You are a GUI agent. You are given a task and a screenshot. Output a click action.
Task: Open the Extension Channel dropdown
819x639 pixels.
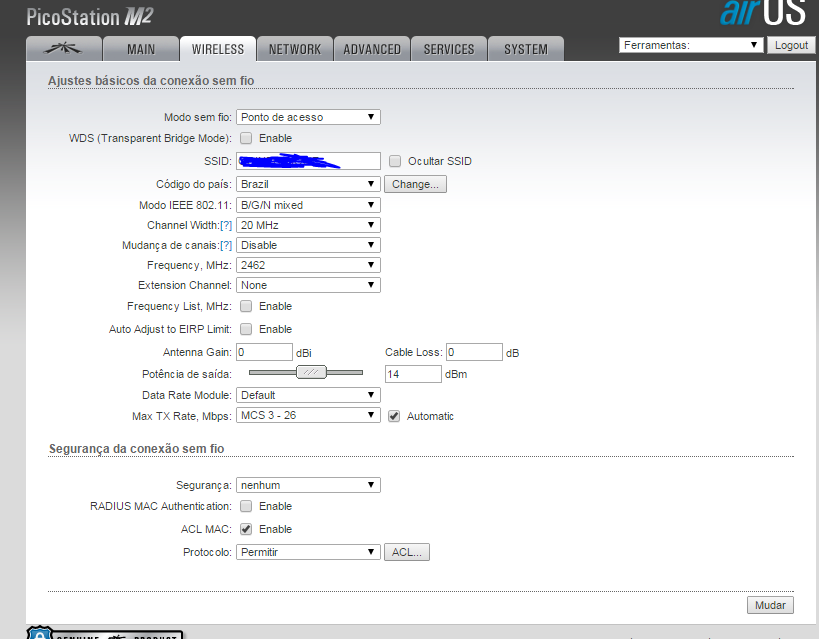pyautogui.click(x=308, y=285)
